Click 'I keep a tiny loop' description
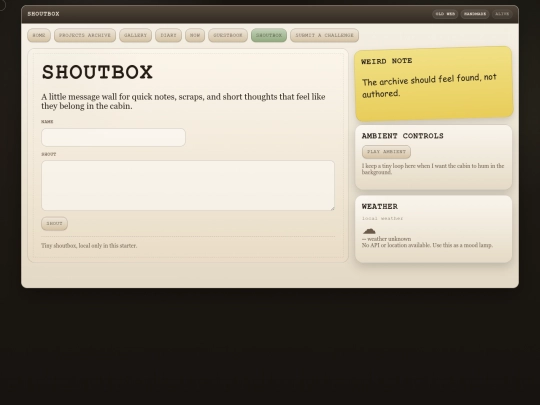The width and height of the screenshot is (540, 405). [x=433, y=169]
